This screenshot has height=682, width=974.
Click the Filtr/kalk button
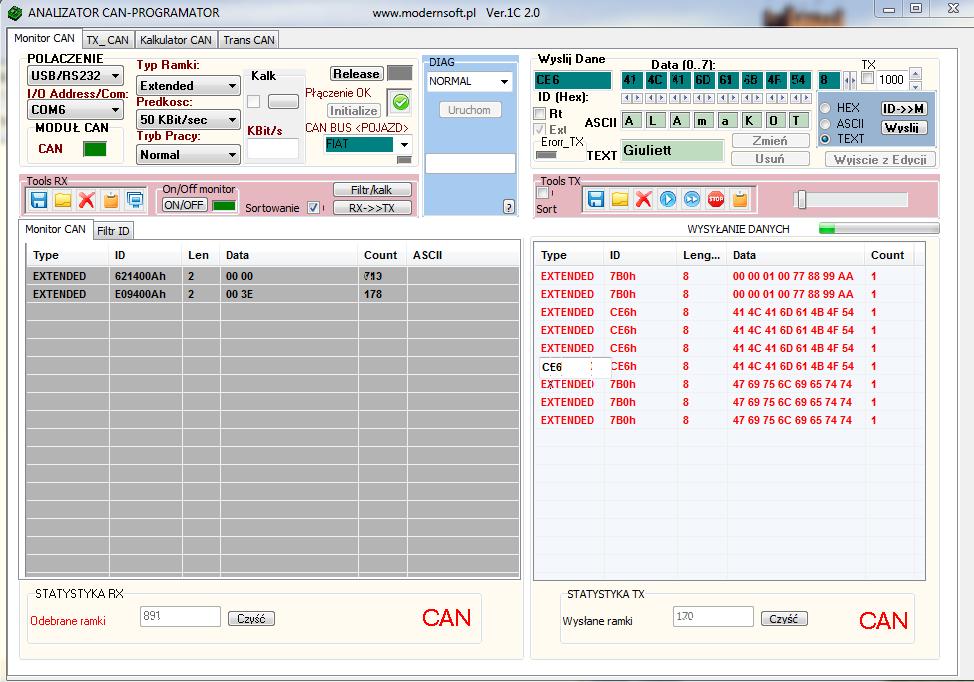(371, 189)
